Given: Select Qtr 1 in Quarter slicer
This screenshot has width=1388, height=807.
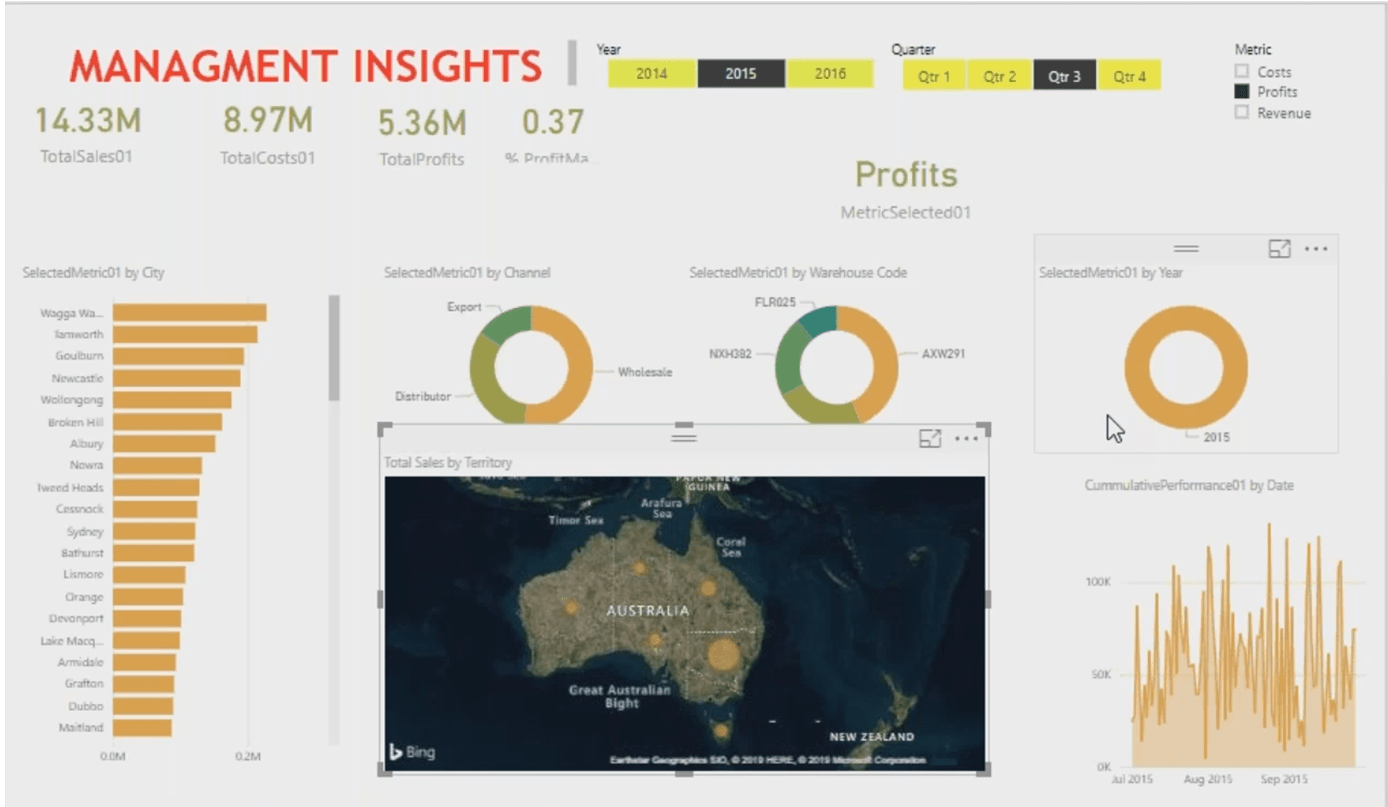Looking at the screenshot, I should coord(934,76).
